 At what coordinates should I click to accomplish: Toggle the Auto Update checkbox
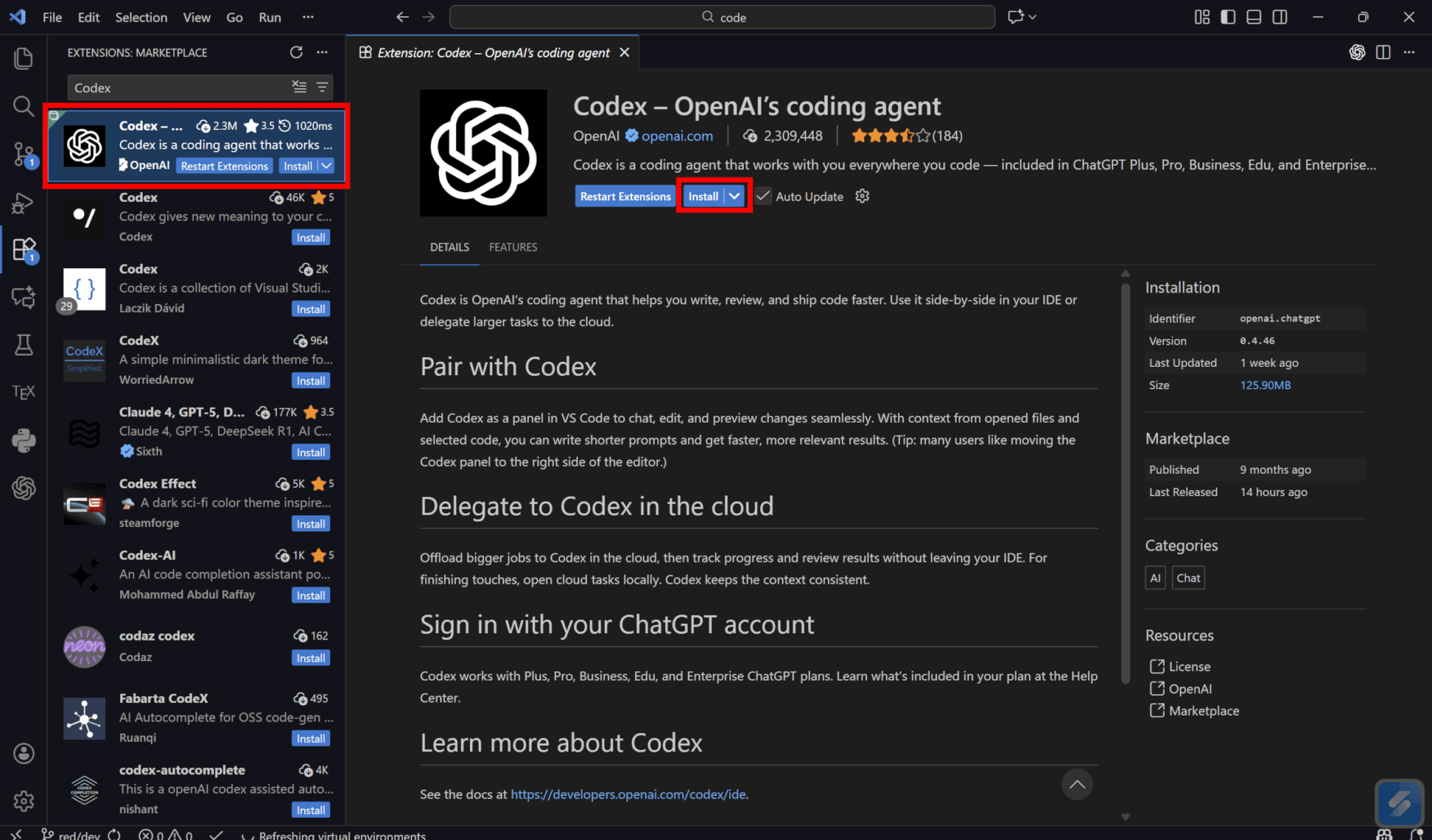(764, 196)
